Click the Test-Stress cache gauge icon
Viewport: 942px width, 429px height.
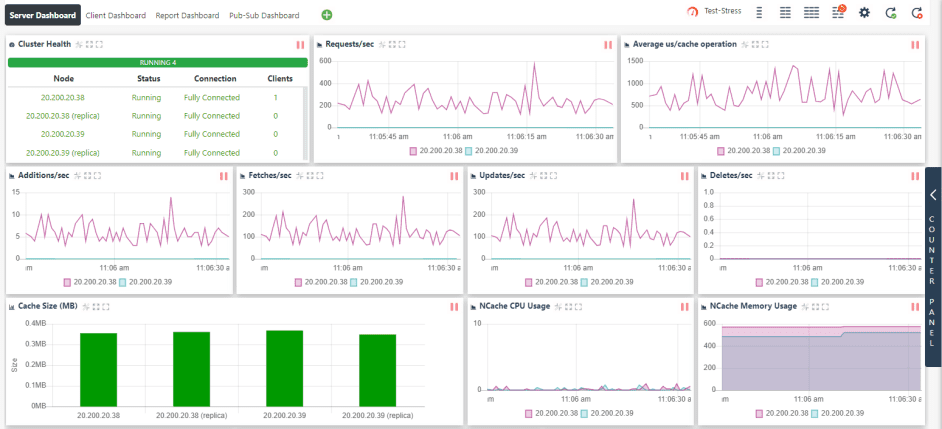[693, 11]
